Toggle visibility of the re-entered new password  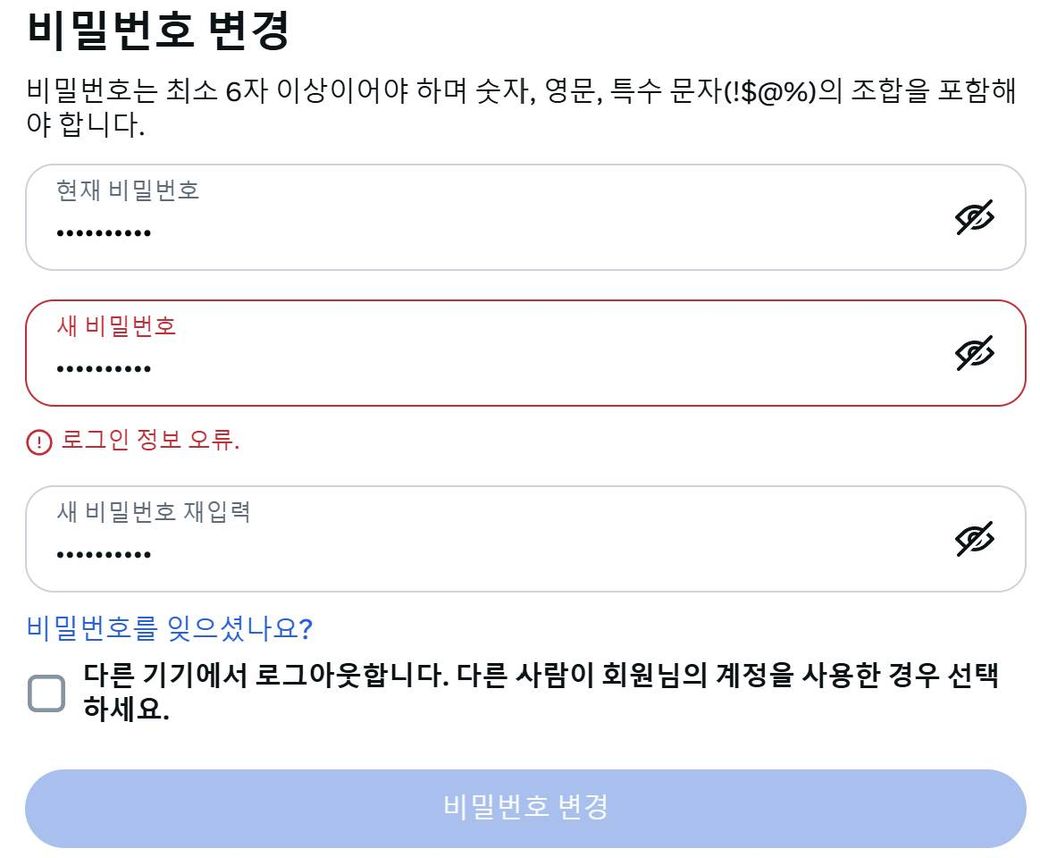point(974,538)
